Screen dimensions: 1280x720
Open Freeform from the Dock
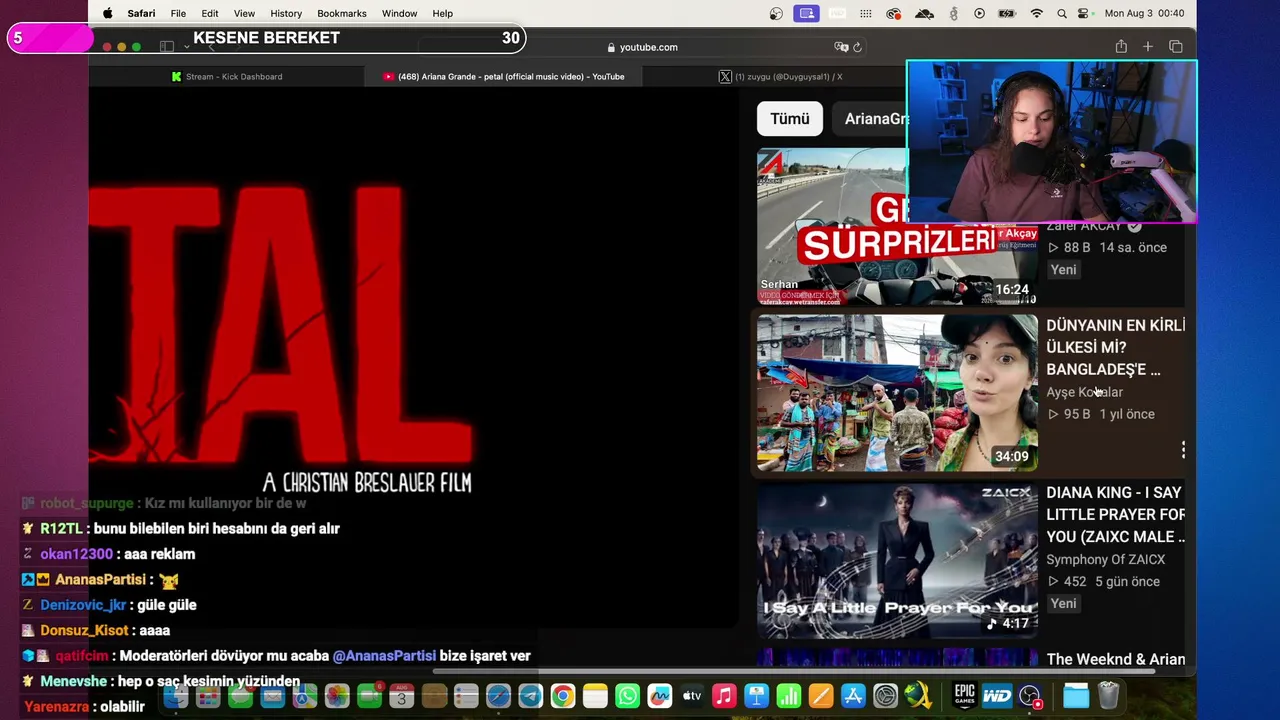click(x=659, y=696)
